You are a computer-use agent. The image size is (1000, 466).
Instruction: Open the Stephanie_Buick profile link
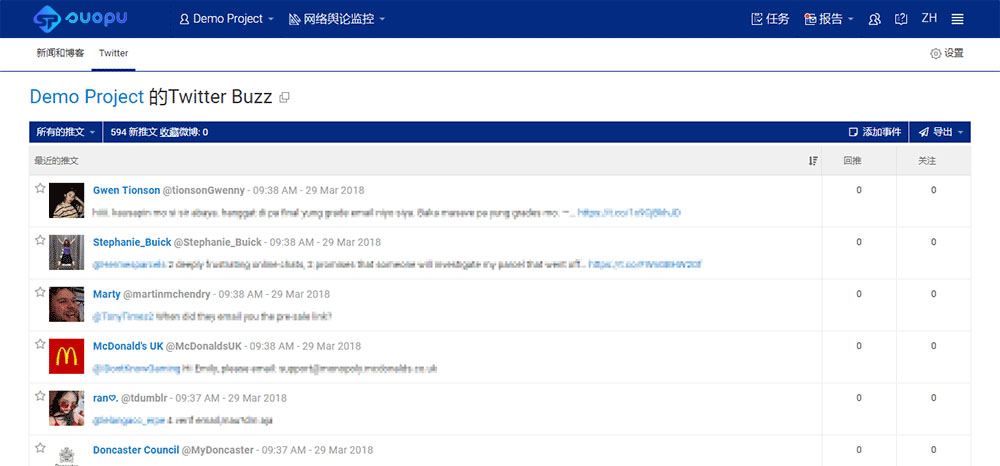point(132,242)
